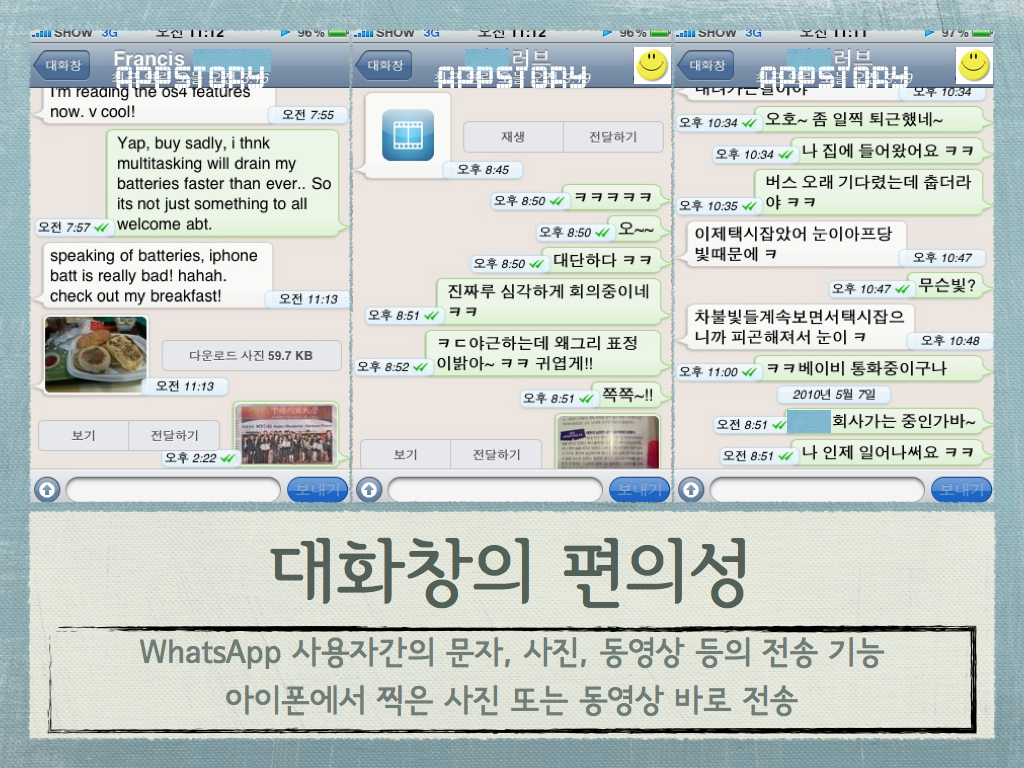Download the 59.7 KB photo
1024x768 pixels.
tap(251, 355)
